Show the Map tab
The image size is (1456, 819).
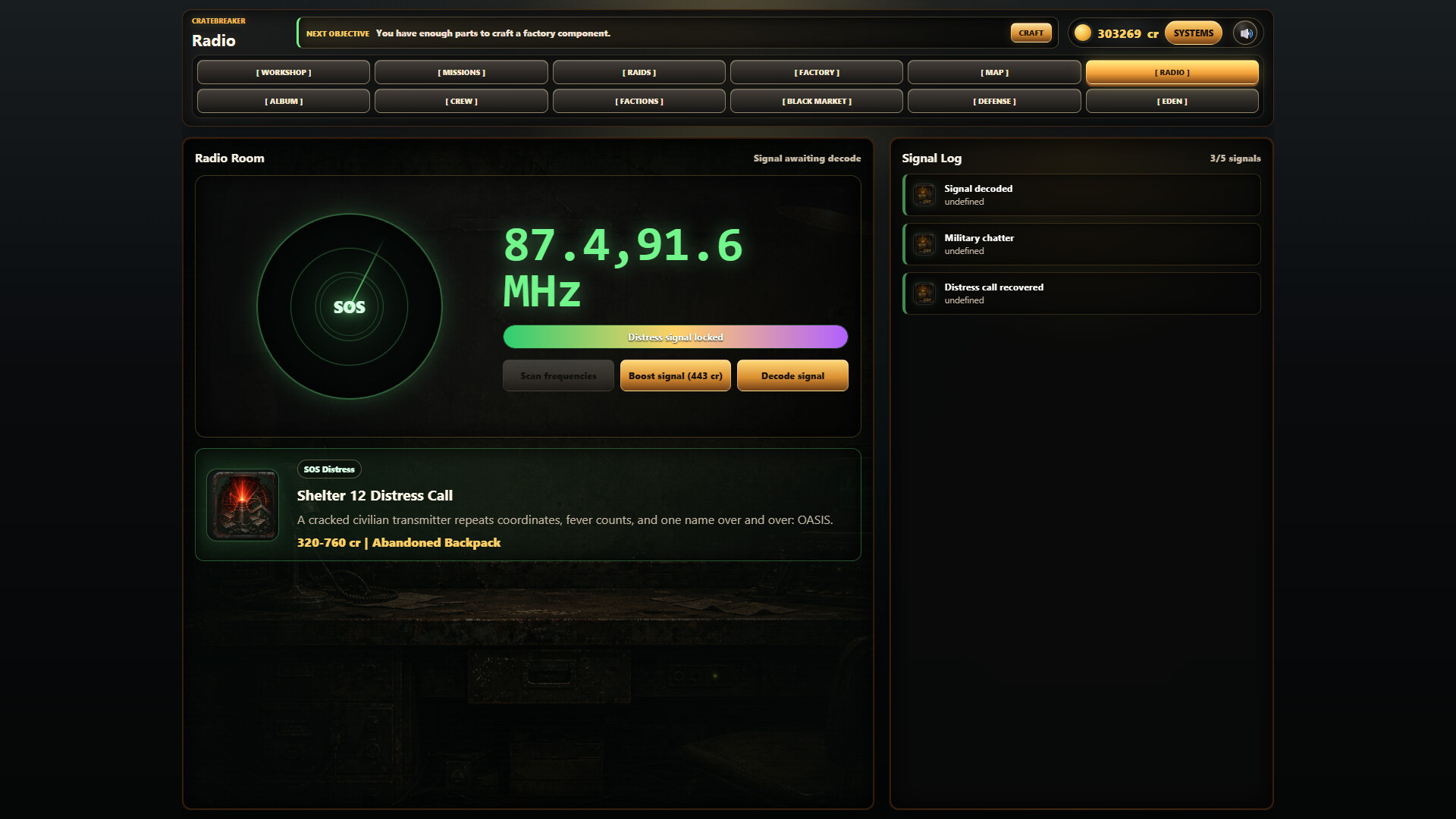coord(994,73)
